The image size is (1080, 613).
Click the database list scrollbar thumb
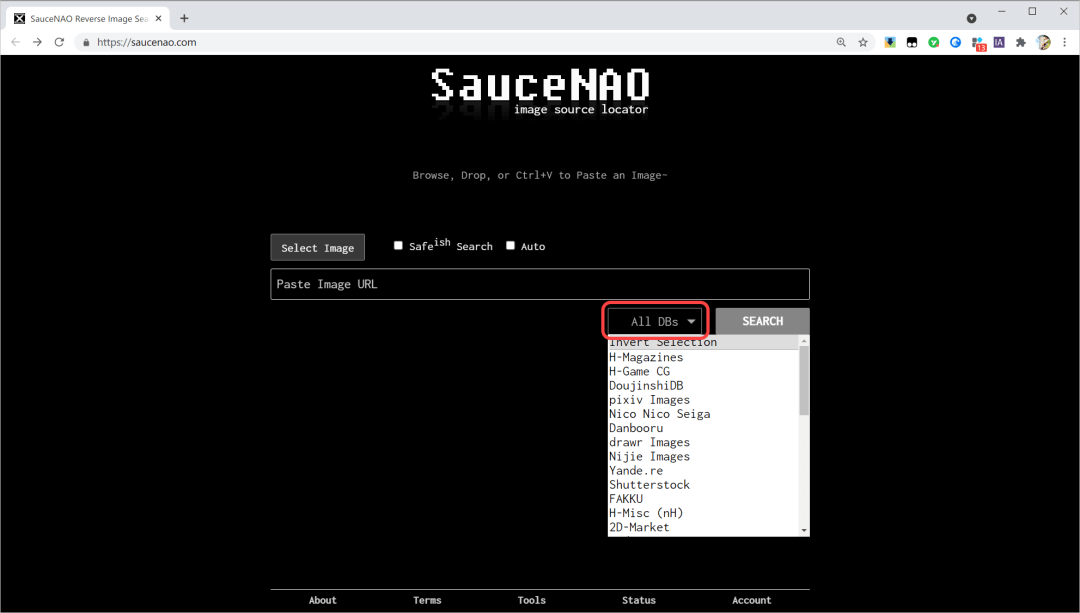point(804,380)
